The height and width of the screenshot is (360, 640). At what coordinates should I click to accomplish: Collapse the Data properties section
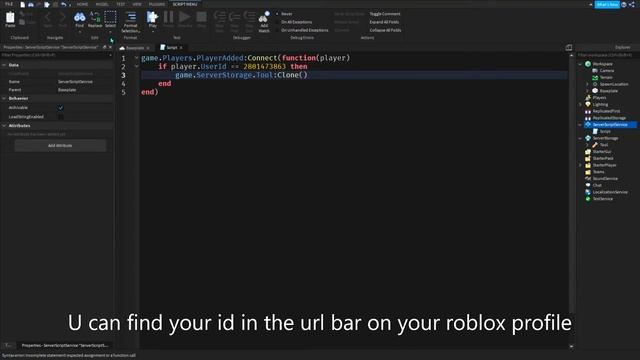[x=4, y=65]
